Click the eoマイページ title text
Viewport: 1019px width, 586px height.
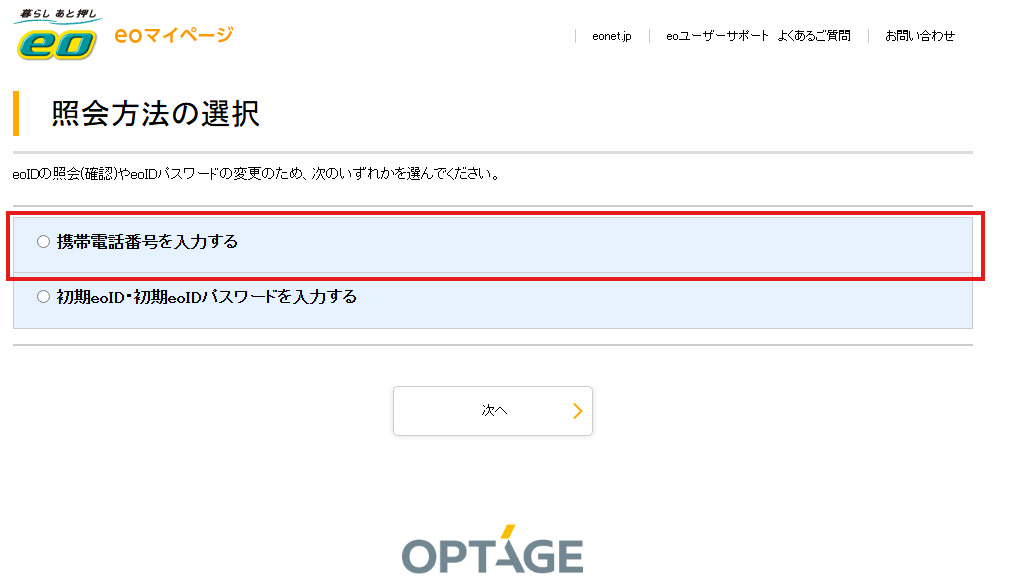point(174,35)
